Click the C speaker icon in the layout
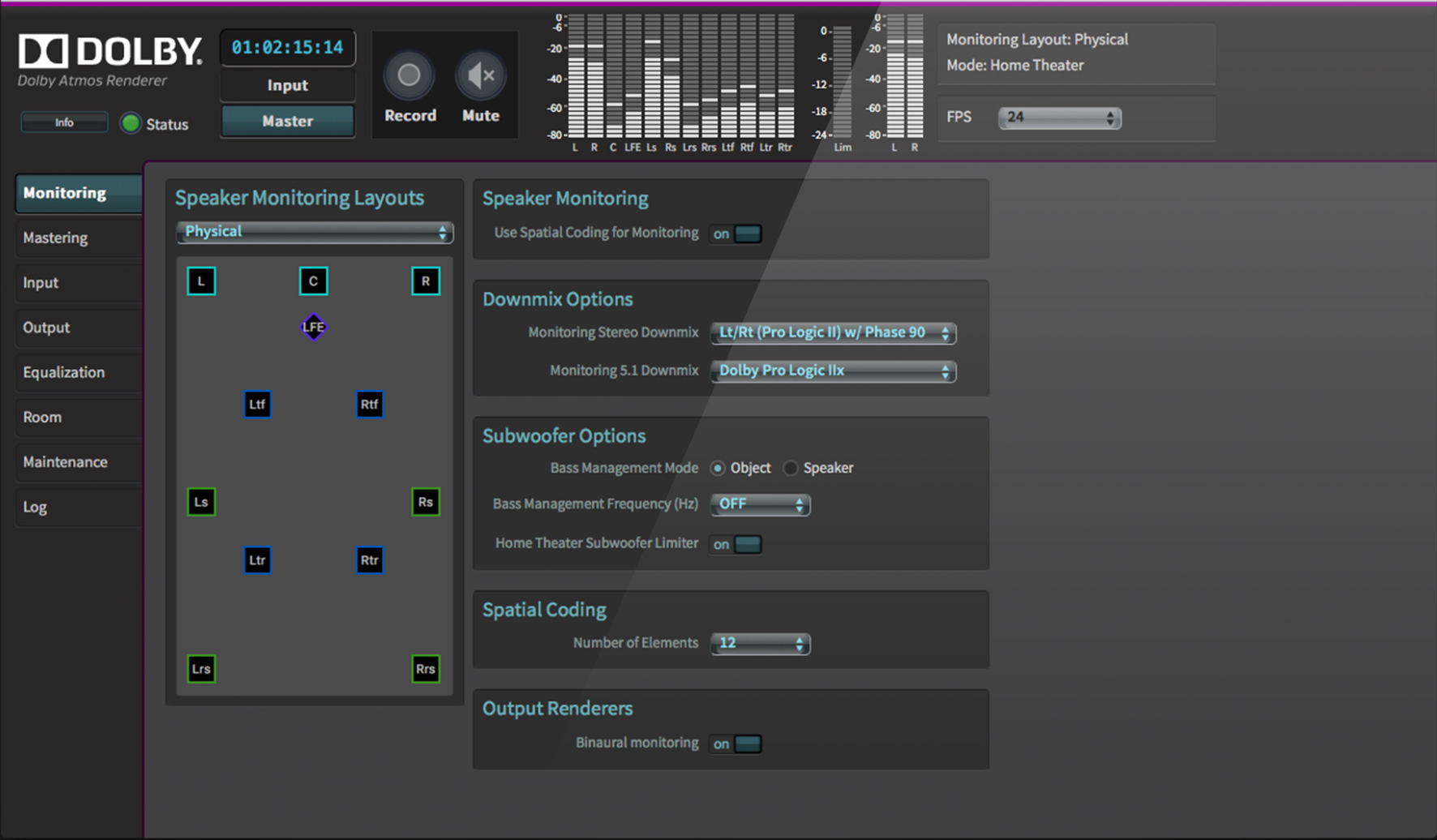 click(x=314, y=281)
